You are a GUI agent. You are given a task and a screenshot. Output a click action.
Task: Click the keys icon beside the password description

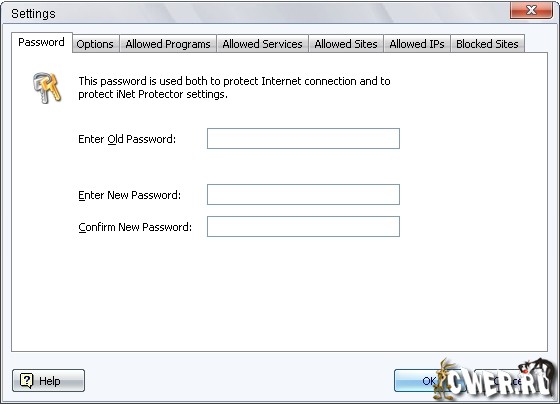coord(47,88)
